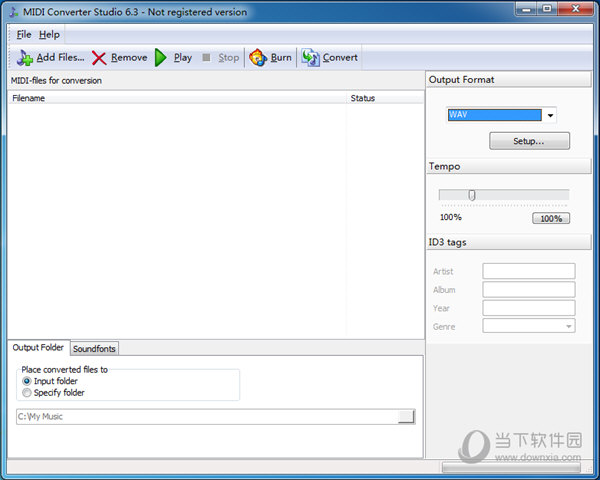Click the Burn toolbar label
The image size is (600, 480).
pyautogui.click(x=281, y=57)
